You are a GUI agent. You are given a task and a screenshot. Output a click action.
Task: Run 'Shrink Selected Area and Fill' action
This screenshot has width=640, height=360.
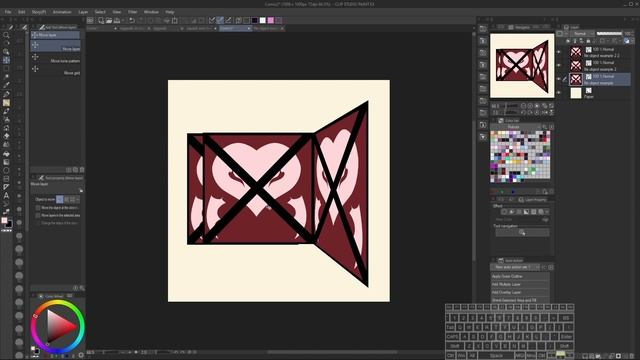(520, 300)
